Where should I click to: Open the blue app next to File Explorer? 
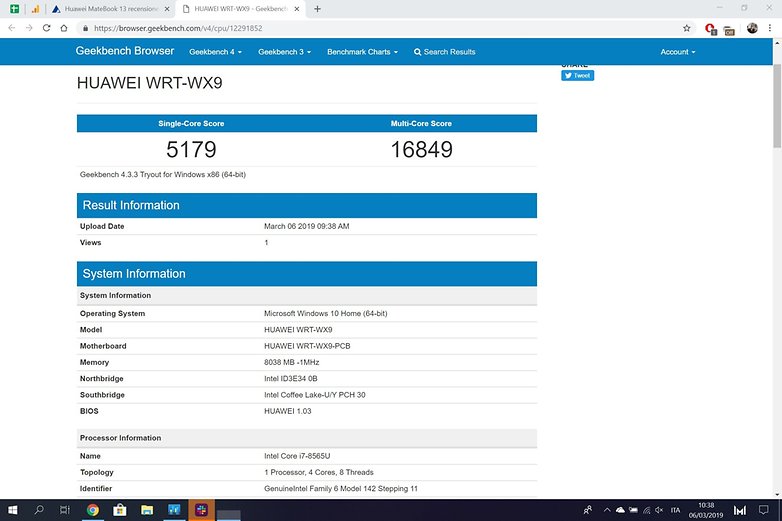coord(174,510)
